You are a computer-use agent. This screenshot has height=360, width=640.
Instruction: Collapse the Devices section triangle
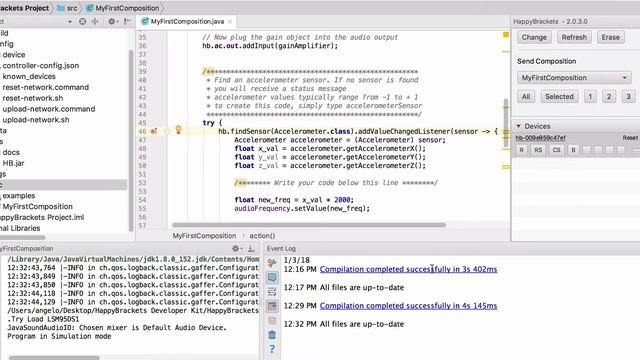(518, 126)
